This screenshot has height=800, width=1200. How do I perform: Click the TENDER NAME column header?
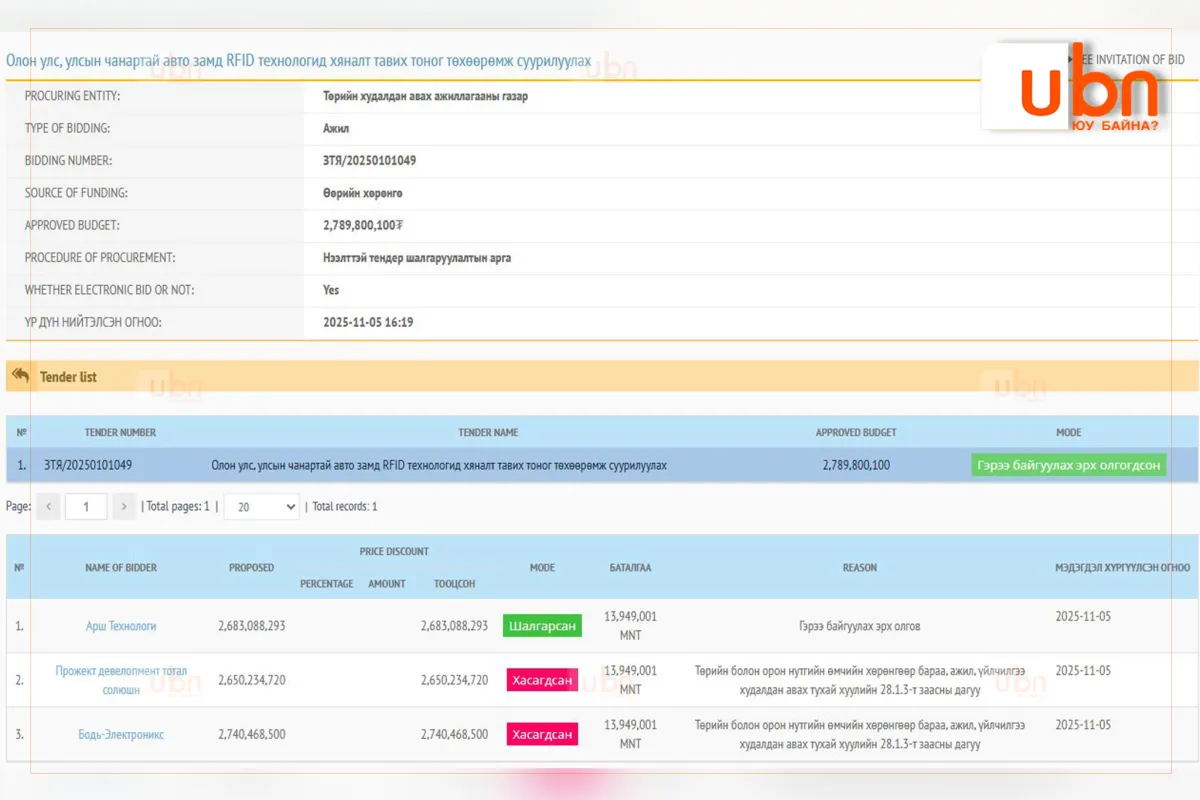click(x=488, y=433)
